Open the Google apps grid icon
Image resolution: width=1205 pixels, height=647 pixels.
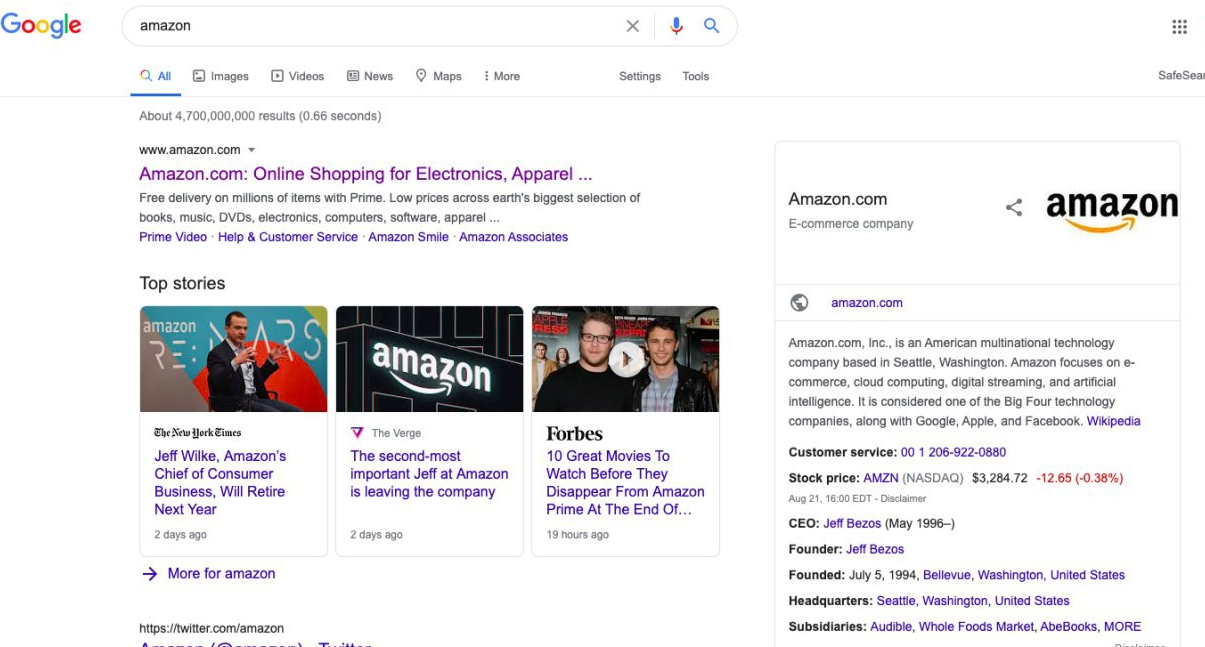pos(1179,27)
